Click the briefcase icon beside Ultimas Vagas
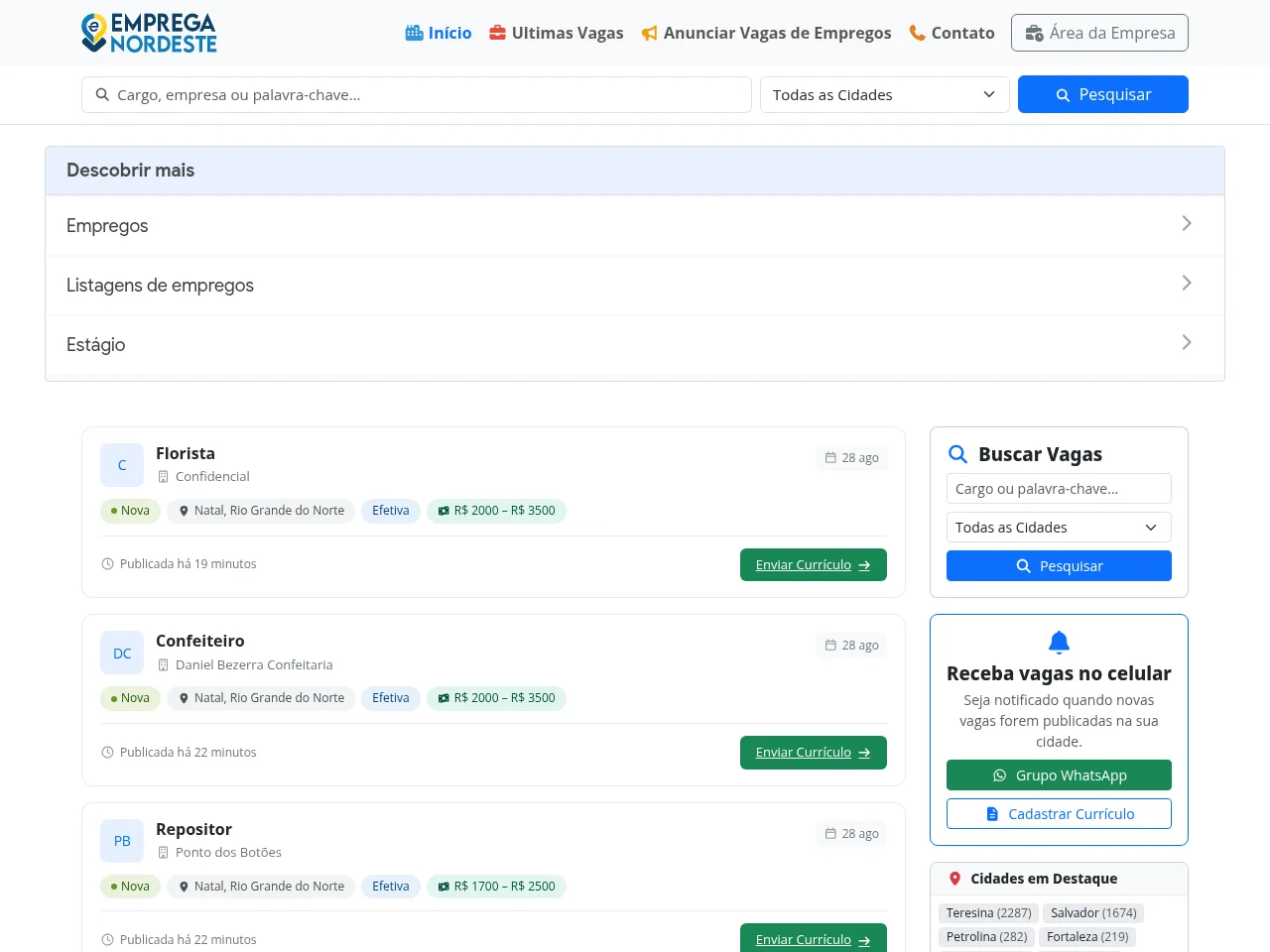Viewport: 1270px width, 952px height. tap(498, 33)
